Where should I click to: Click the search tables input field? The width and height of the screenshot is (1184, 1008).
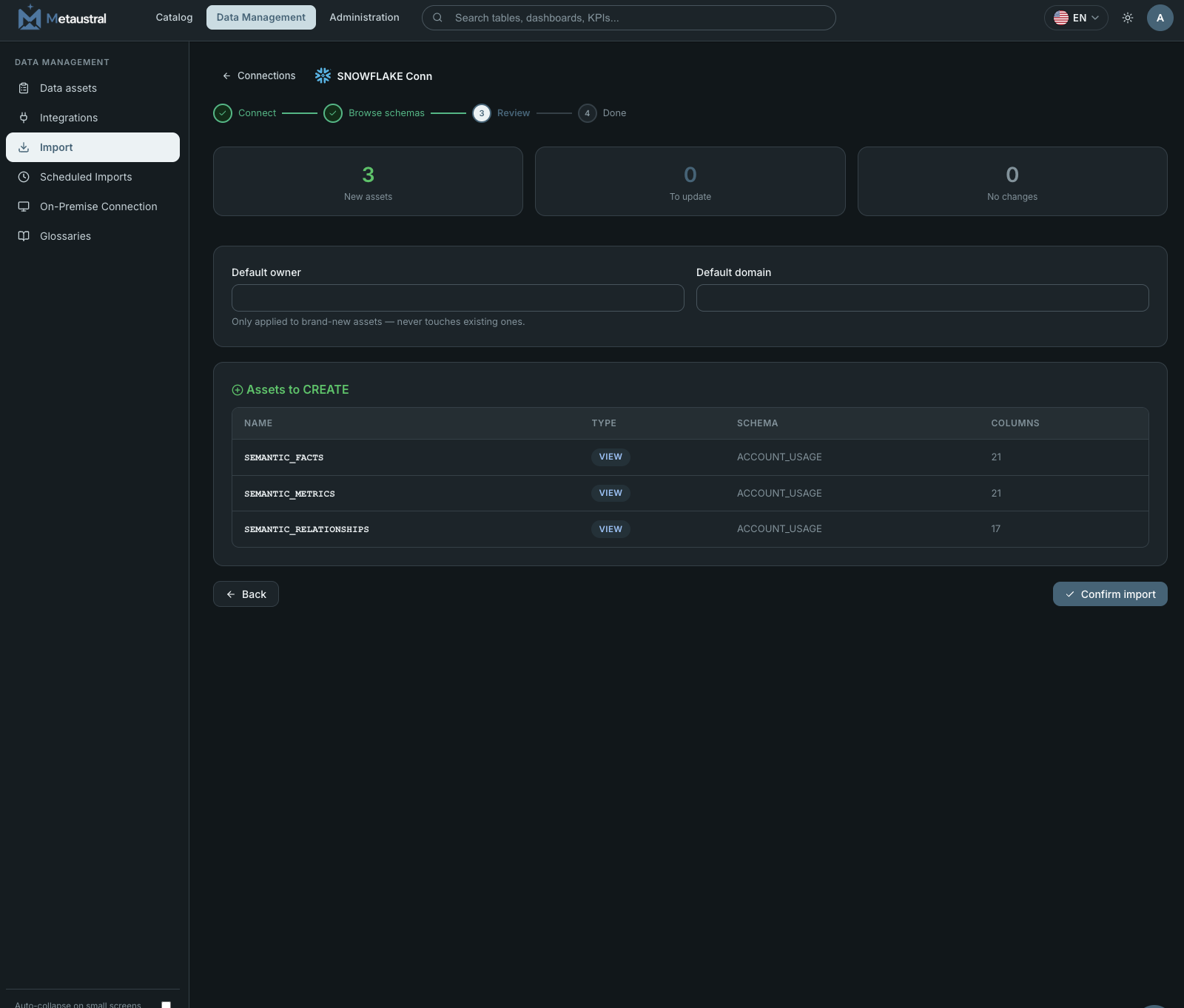[x=628, y=18]
